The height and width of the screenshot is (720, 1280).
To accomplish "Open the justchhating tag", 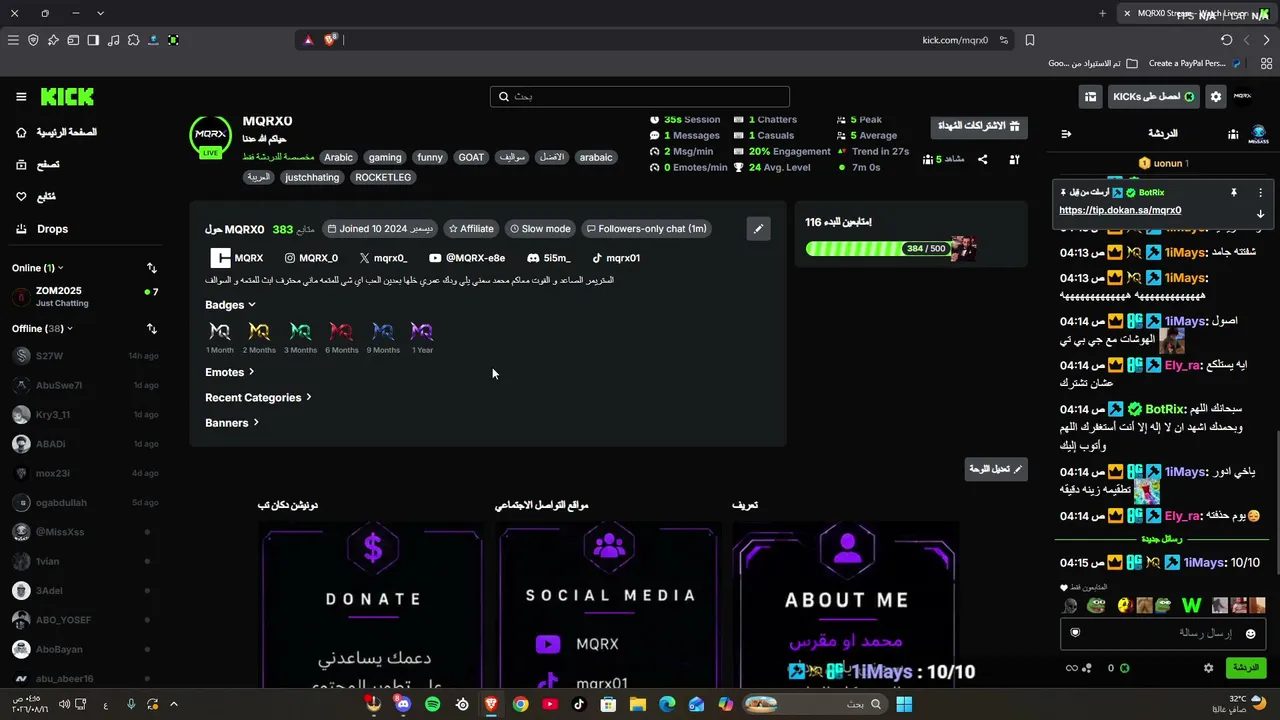I will click(312, 177).
